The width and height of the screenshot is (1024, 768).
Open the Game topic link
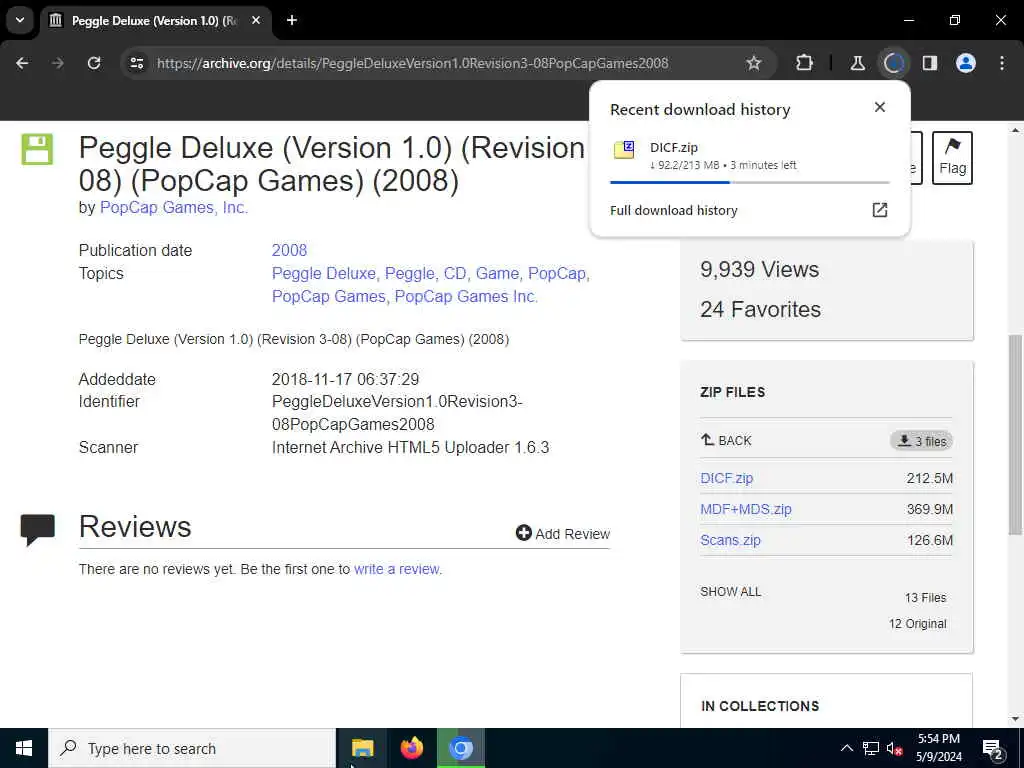coord(497,273)
